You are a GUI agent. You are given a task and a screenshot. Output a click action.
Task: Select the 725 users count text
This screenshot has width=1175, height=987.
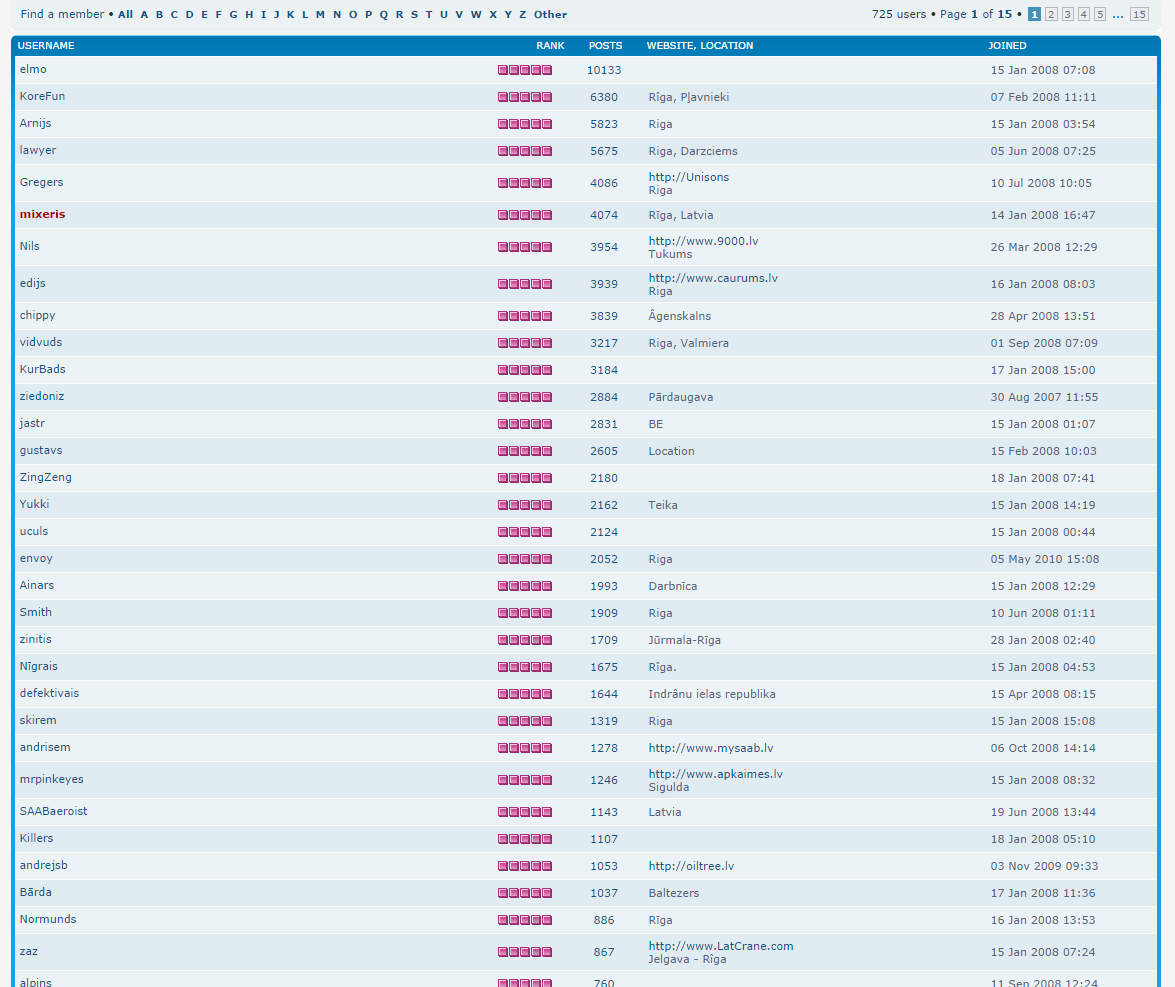(x=898, y=14)
